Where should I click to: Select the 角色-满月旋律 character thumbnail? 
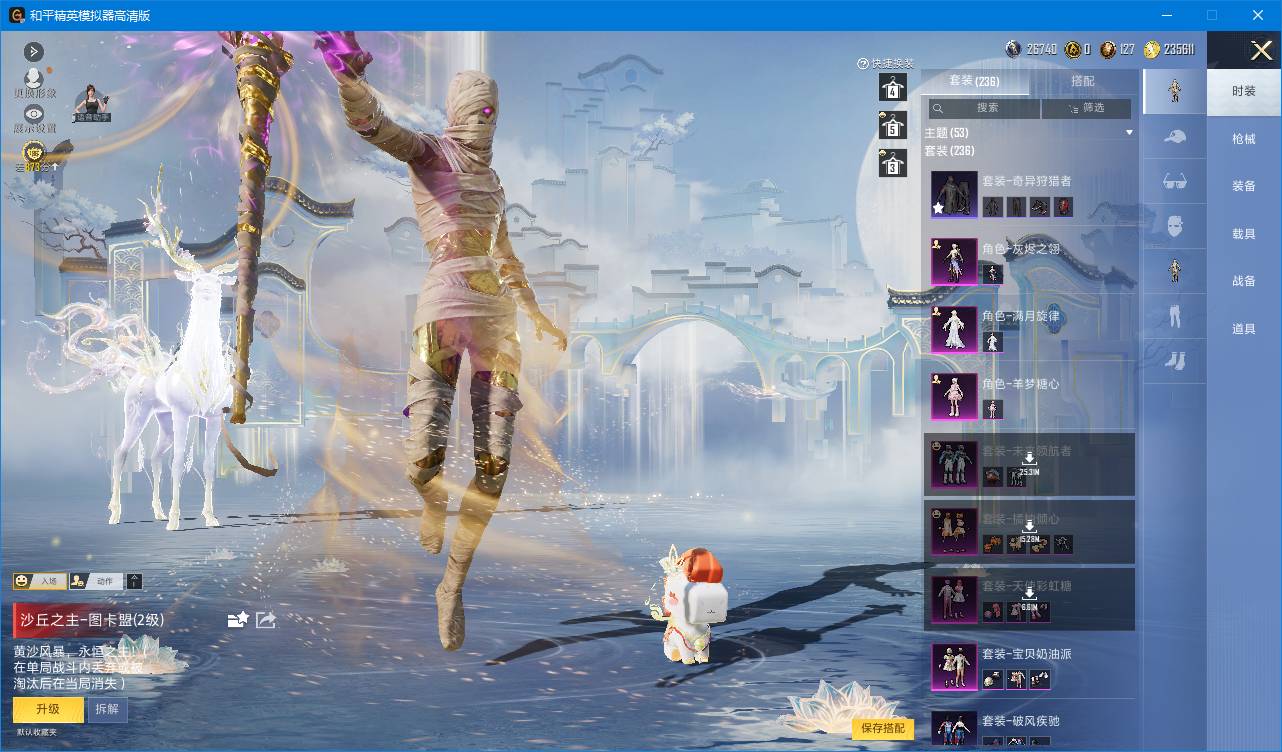(x=954, y=329)
